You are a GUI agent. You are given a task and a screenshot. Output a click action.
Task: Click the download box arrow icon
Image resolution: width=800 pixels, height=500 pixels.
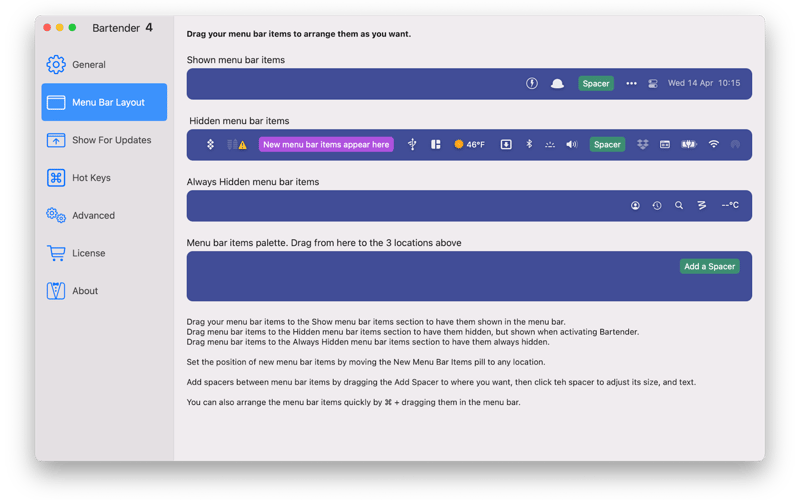506,144
